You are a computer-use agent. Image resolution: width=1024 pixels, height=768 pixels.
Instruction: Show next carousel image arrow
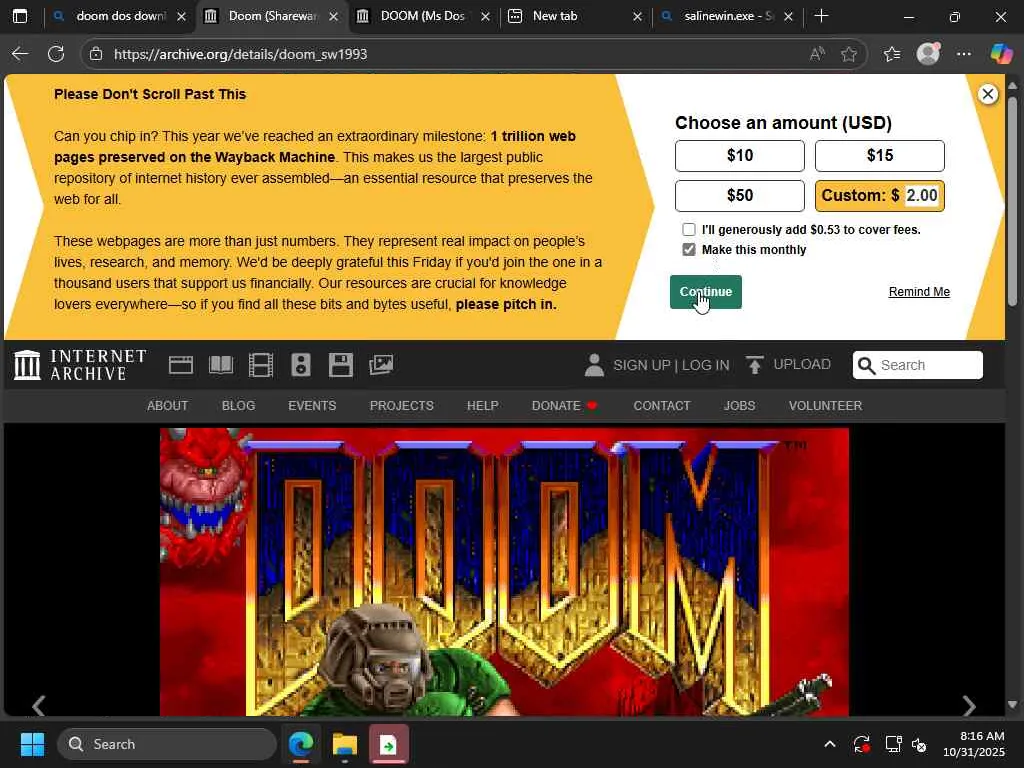(x=969, y=705)
